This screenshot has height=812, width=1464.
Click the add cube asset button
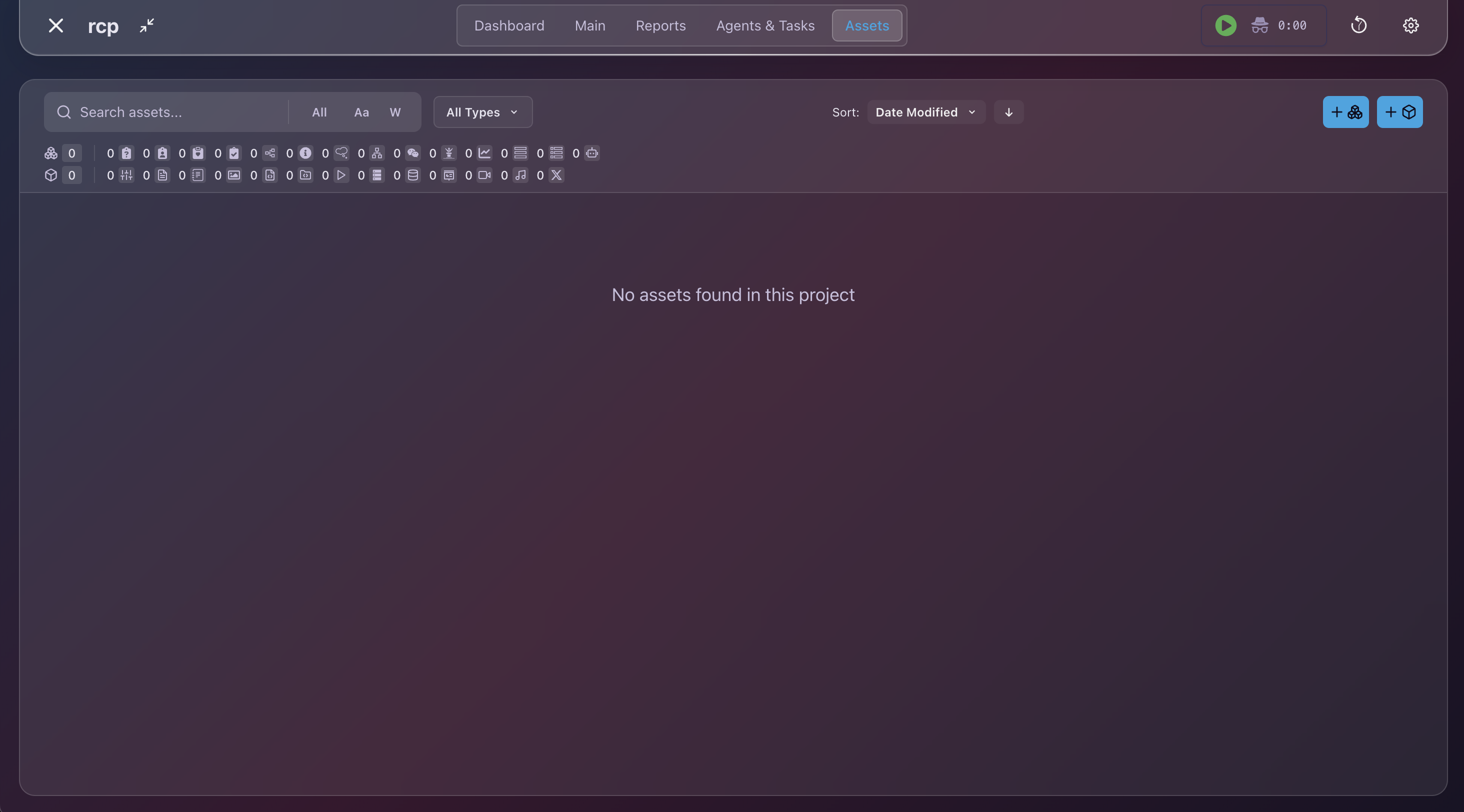click(1399, 112)
